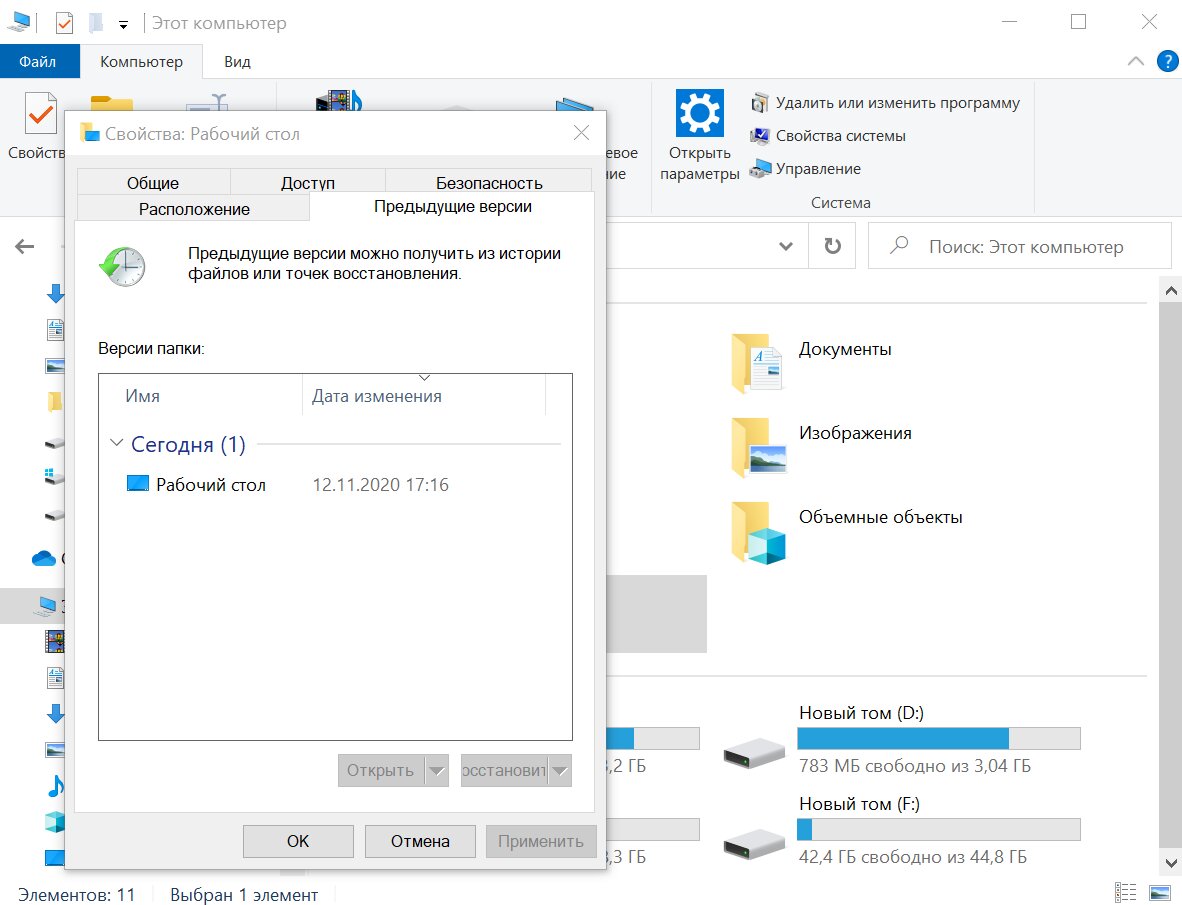1182x905 pixels.
Task: Click the help question mark icon
Action: tap(1167, 61)
